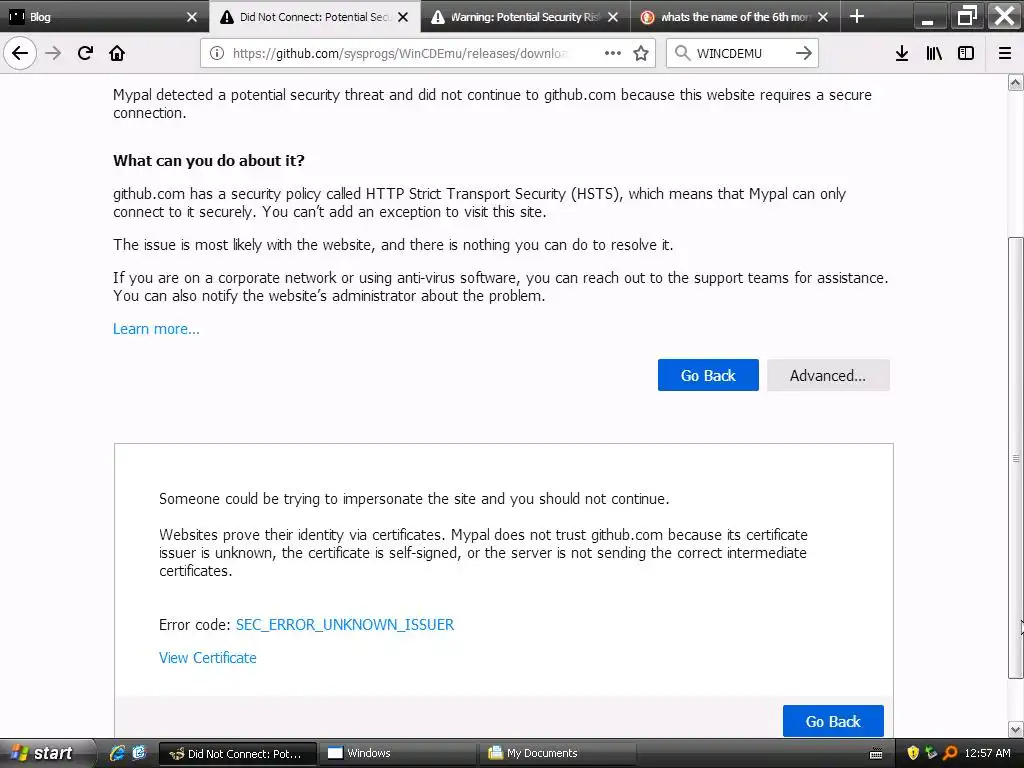1024x768 pixels.
Task: Click second quick launch browser icon
Action: [x=139, y=753]
